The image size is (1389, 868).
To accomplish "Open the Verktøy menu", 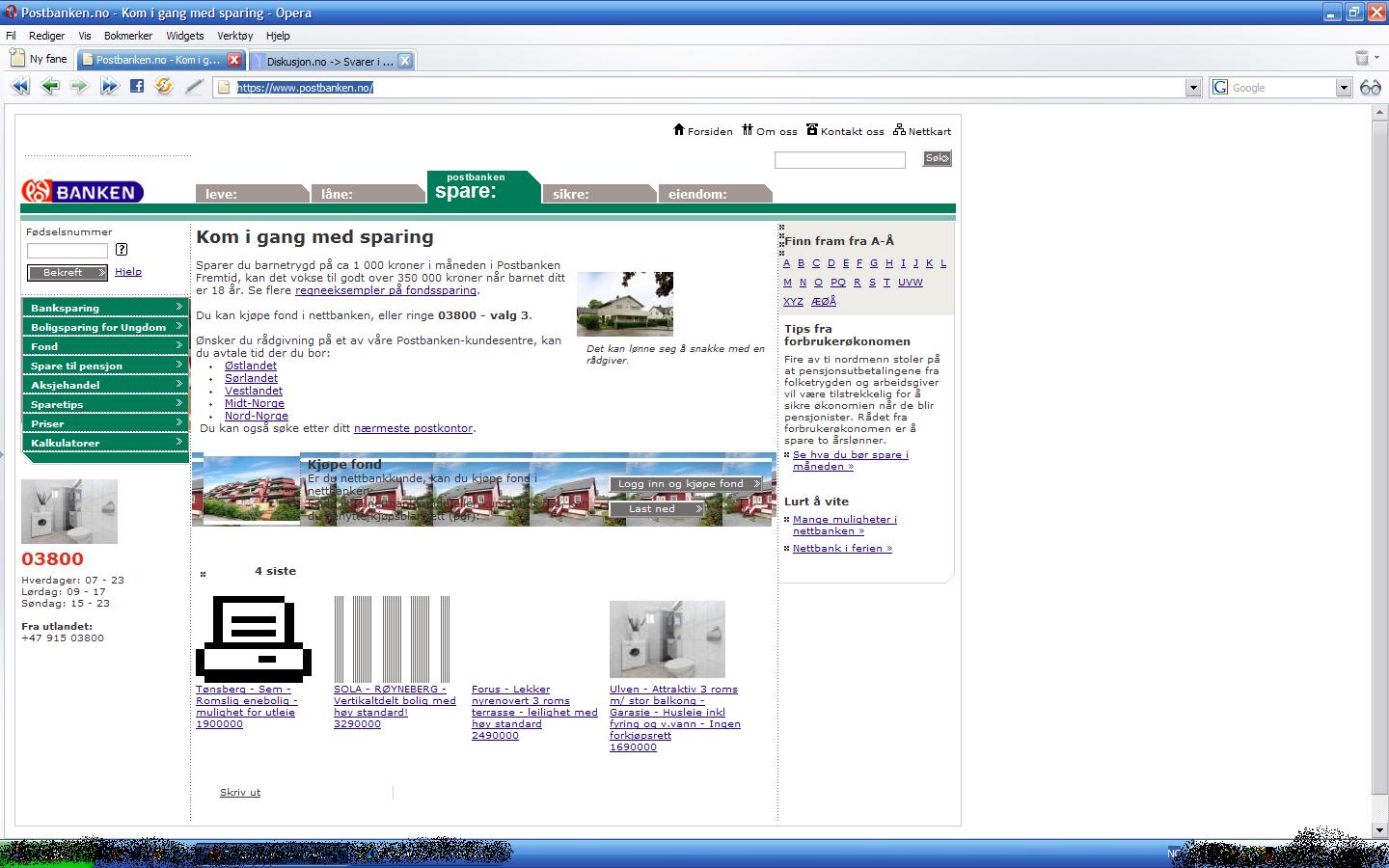I will pyautogui.click(x=235, y=36).
